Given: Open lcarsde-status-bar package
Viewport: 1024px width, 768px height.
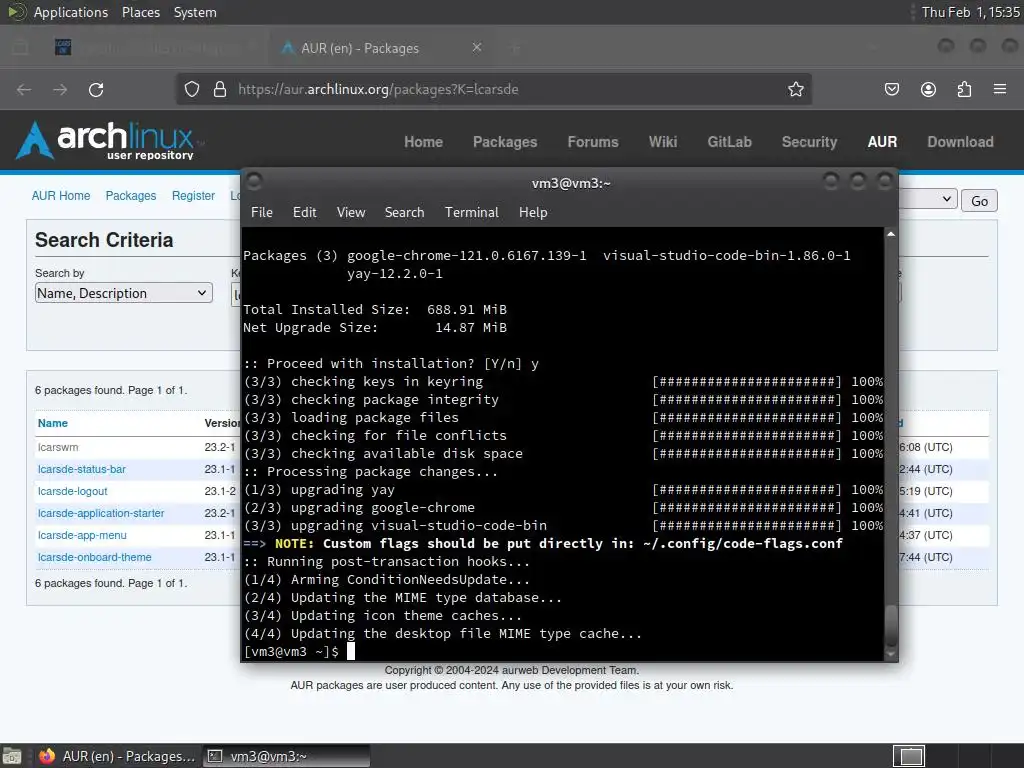Looking at the screenshot, I should click(82, 469).
